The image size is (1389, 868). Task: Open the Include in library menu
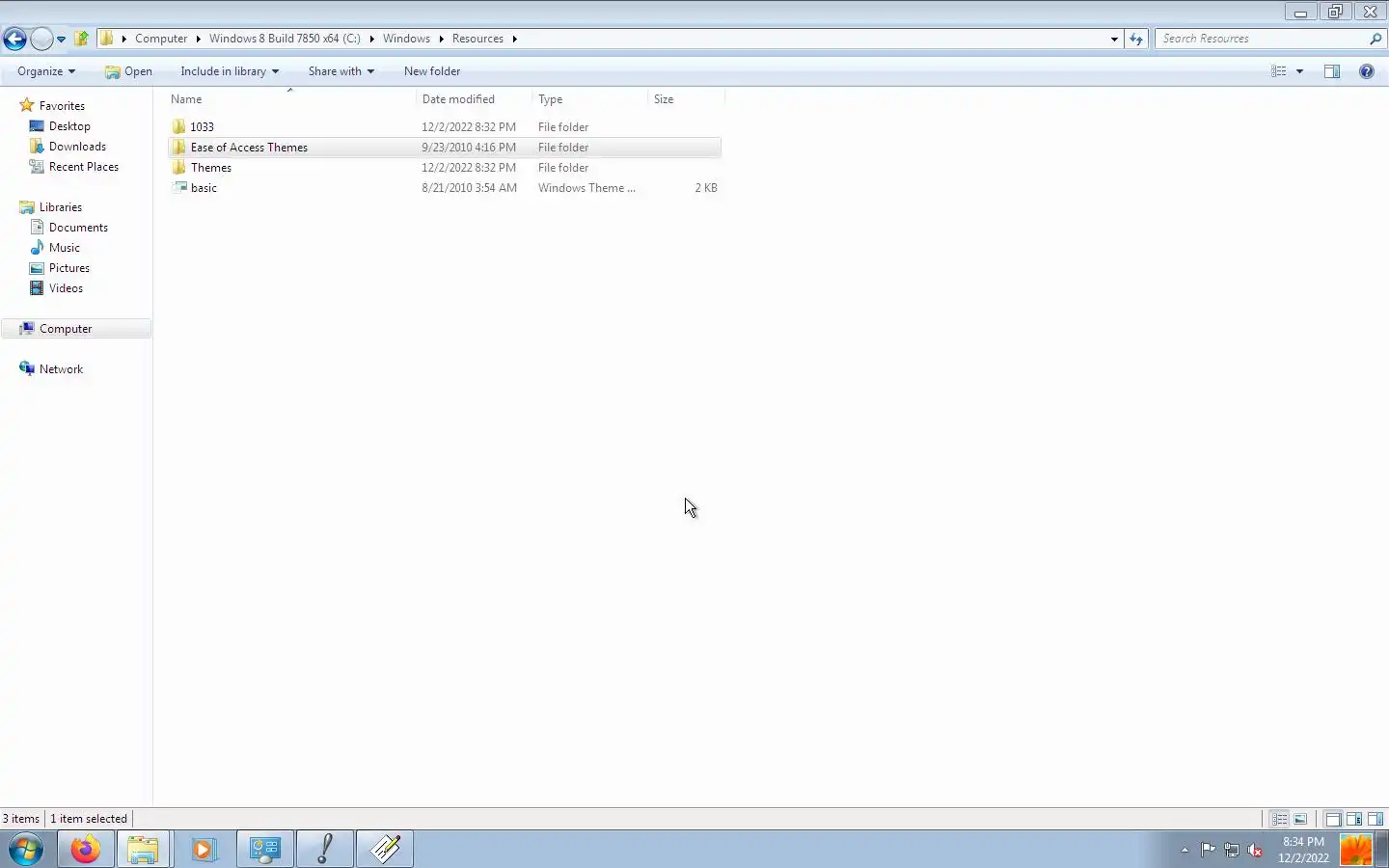pos(229,71)
